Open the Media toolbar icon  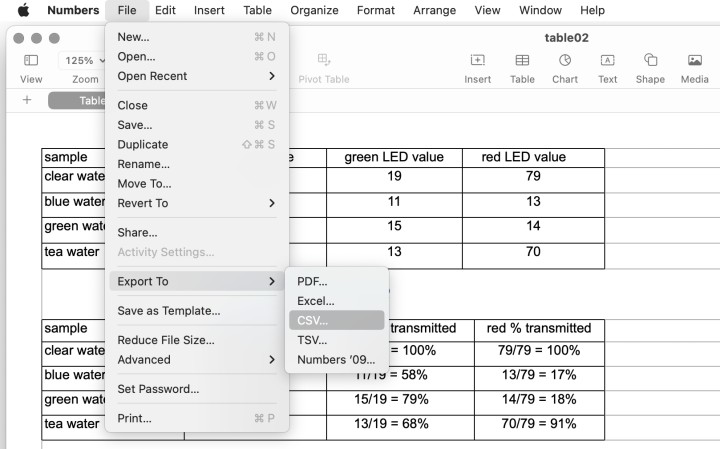pos(694,60)
